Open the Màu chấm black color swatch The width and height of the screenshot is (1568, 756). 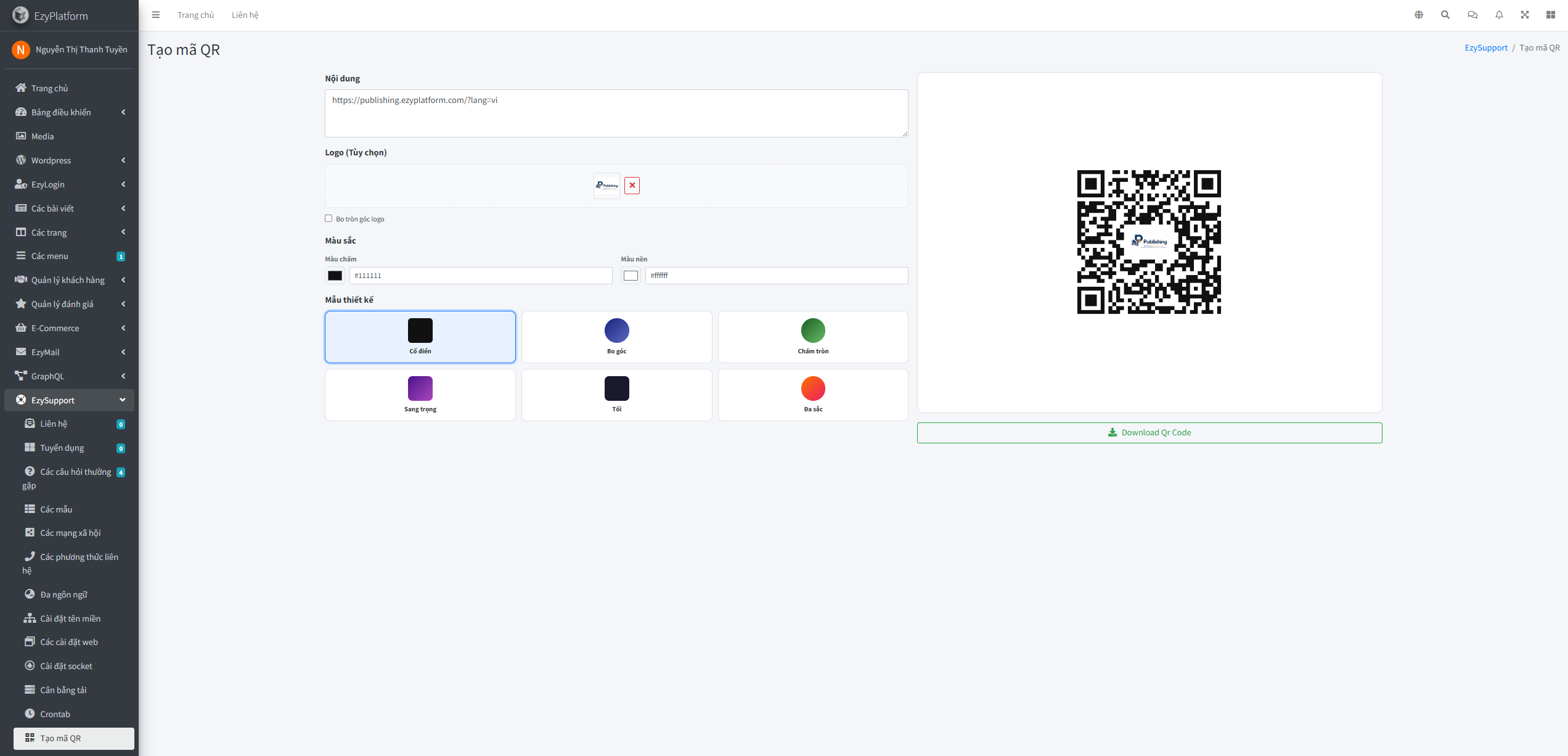point(335,276)
